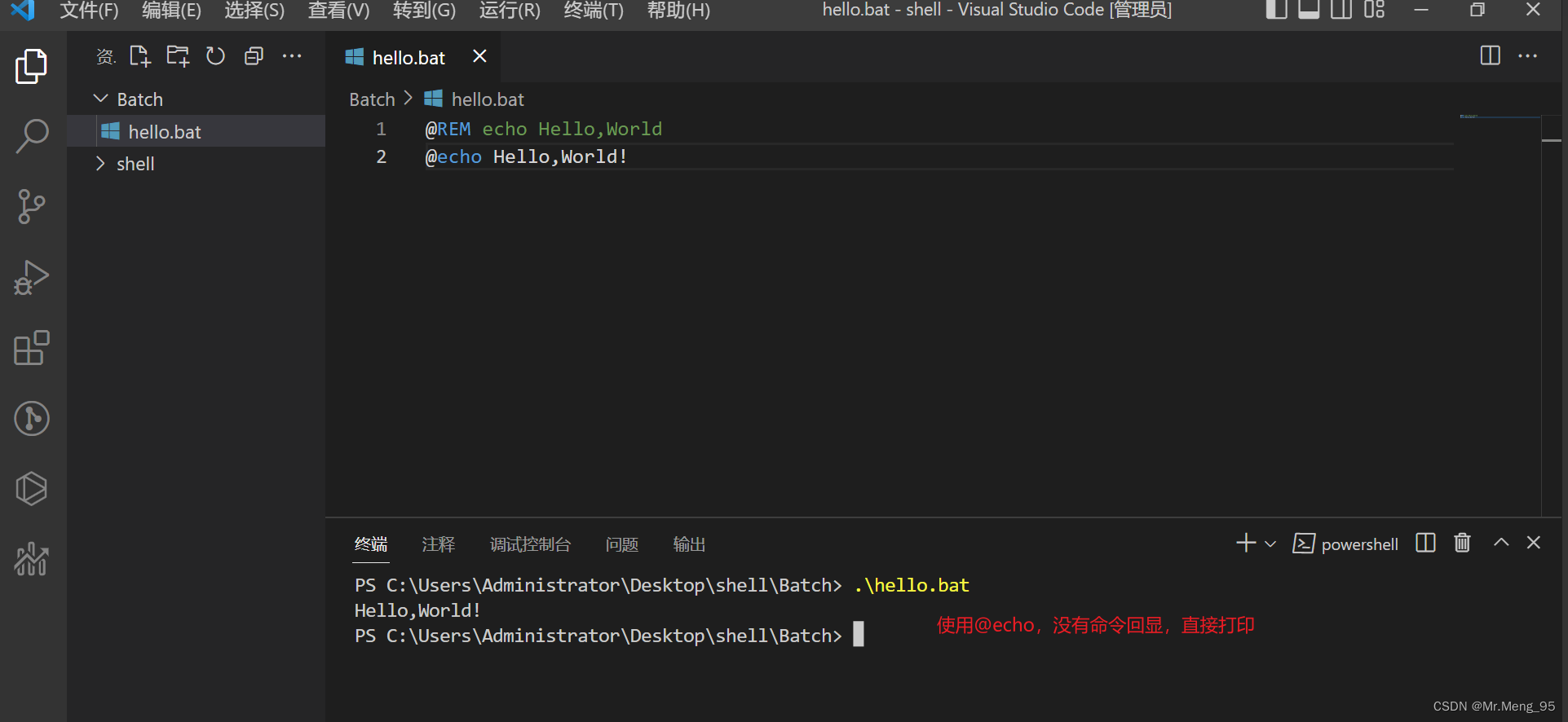1568x722 pixels.
Task: Open the Source Control view
Action: 32,207
